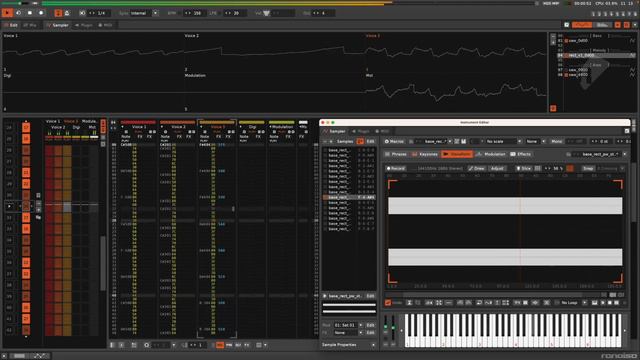Viewport: 640px width, 360px height.
Task: Toggle loop pattern playback icon
Action: pyautogui.click(x=18, y=13)
